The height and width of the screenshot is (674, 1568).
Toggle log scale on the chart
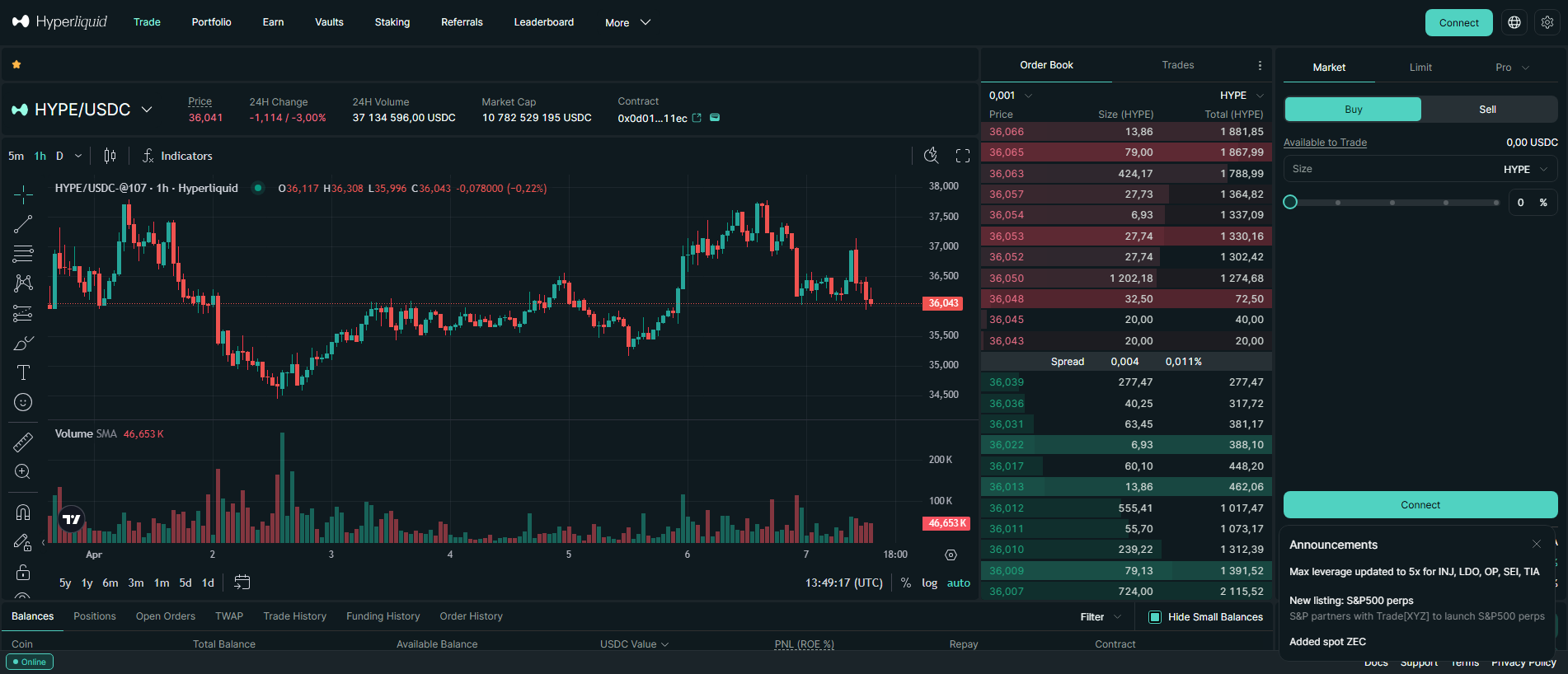[930, 583]
